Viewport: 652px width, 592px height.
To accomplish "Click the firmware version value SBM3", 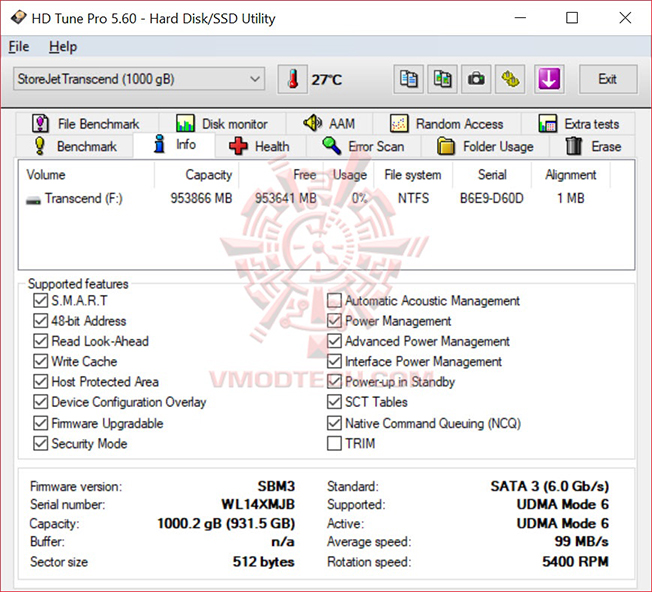I will tap(276, 486).
